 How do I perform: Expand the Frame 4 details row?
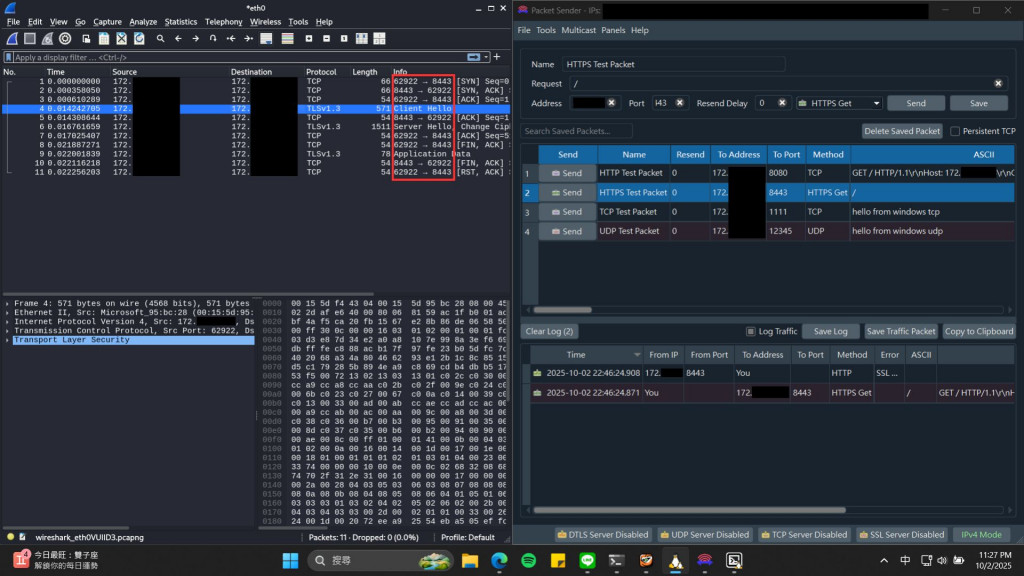pos(7,304)
